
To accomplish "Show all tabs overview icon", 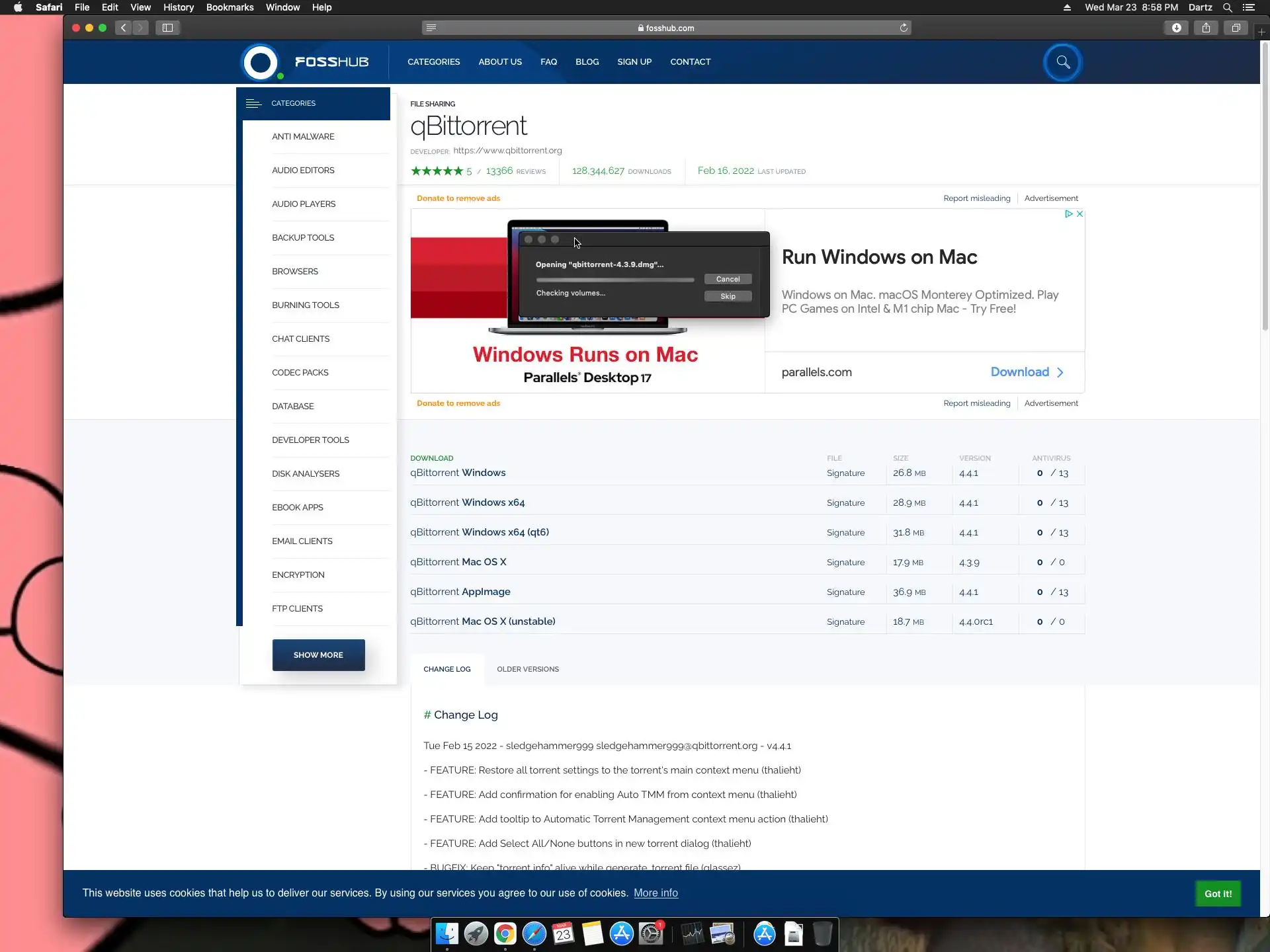I will coord(1235,28).
